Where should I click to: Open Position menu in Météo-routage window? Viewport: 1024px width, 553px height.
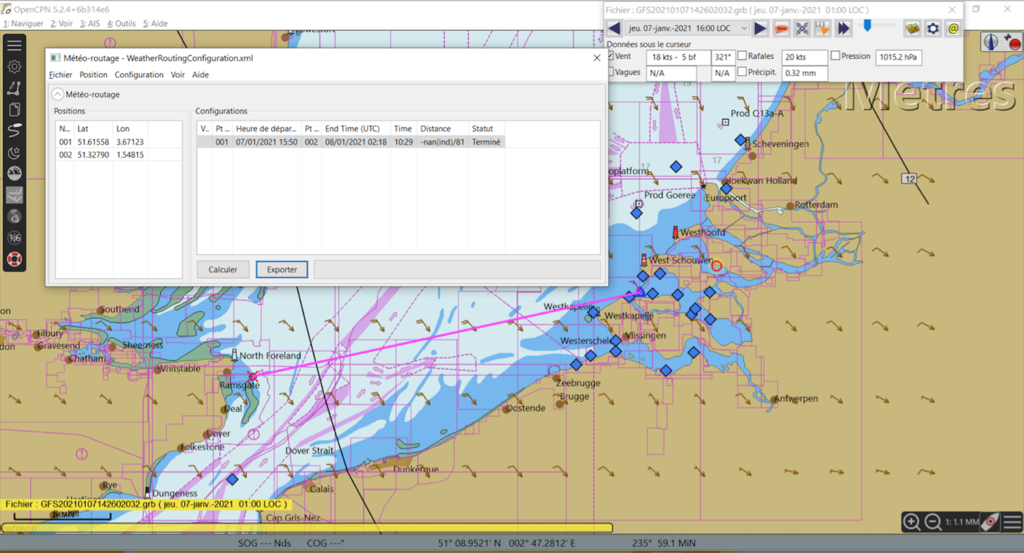pyautogui.click(x=93, y=74)
